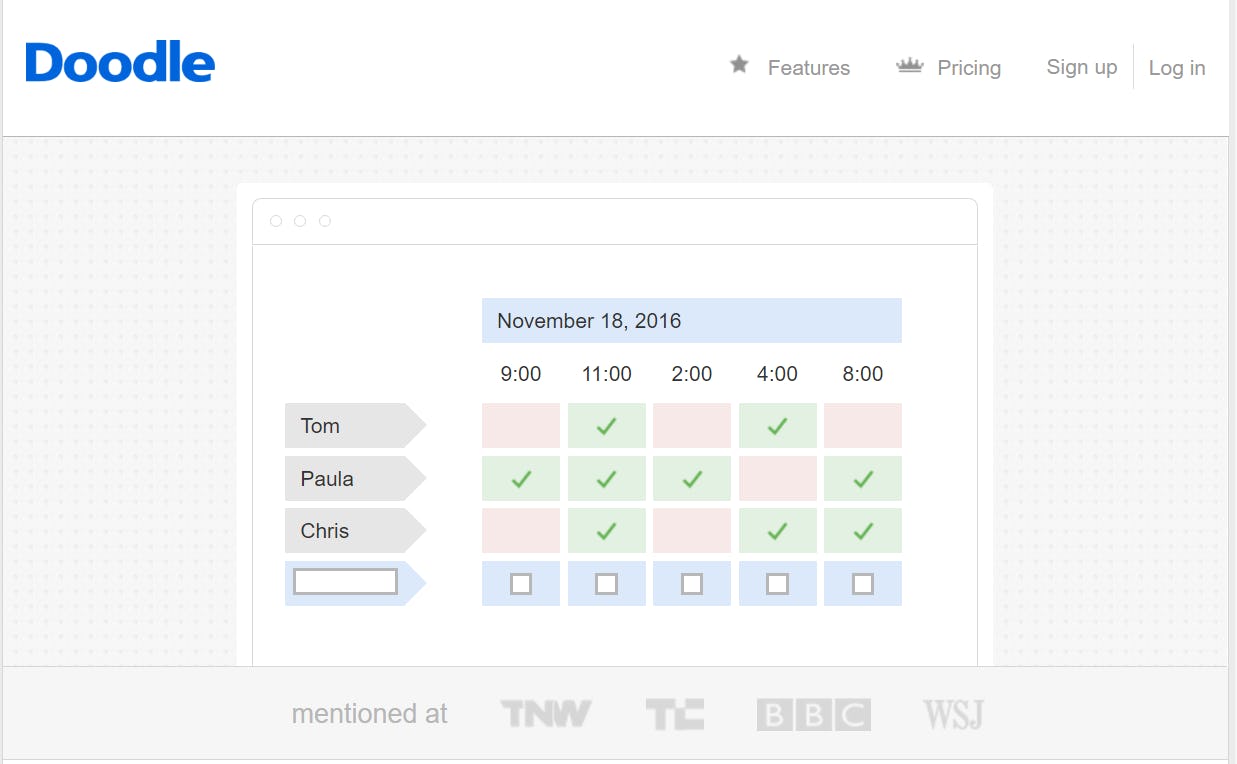This screenshot has width=1237, height=764.
Task: Click Paula's red 4:00 cell
Action: tap(777, 479)
